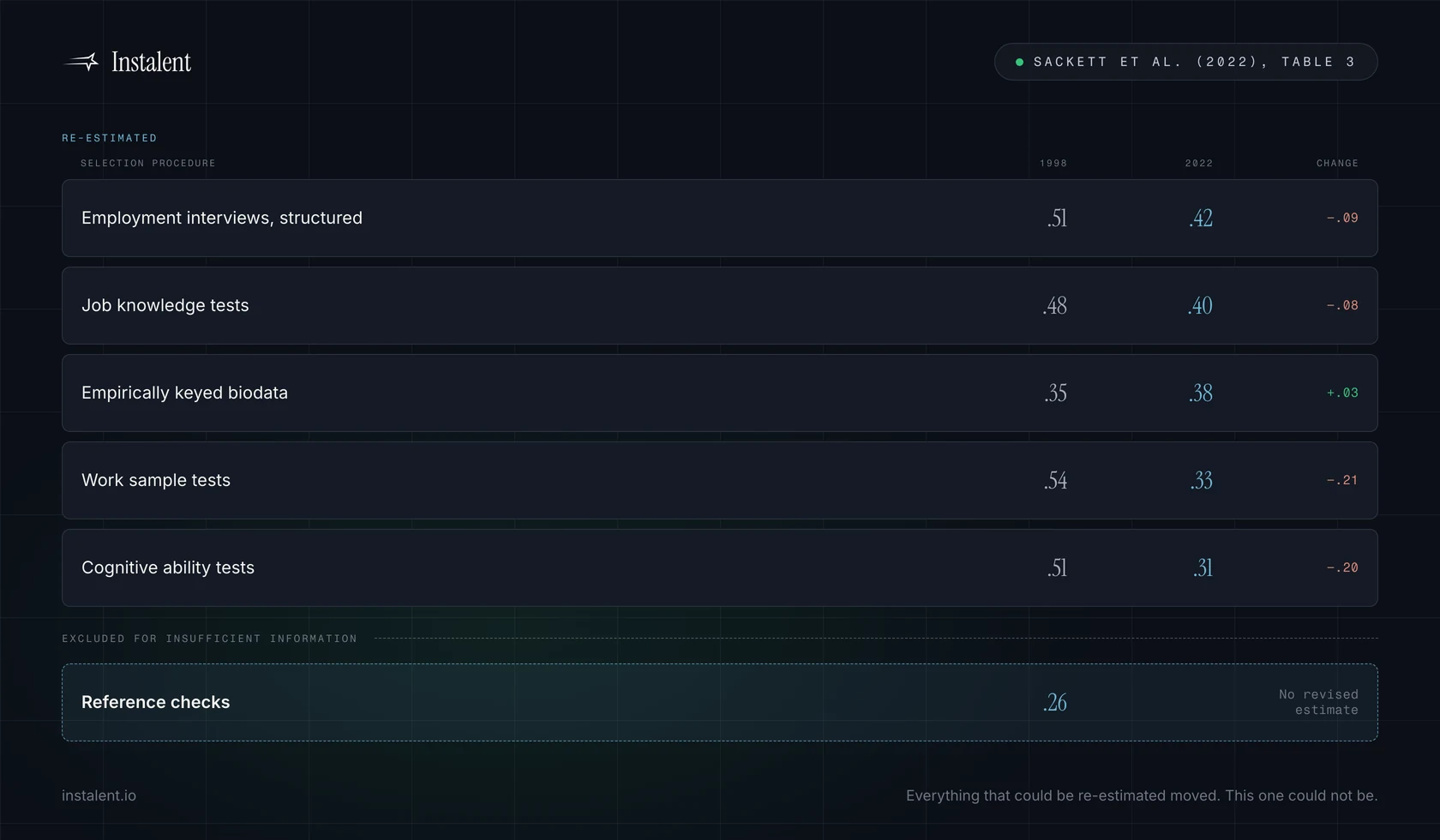Click the .48 value for Job knowledge tests
This screenshot has width=1440, height=840.
(x=1055, y=306)
